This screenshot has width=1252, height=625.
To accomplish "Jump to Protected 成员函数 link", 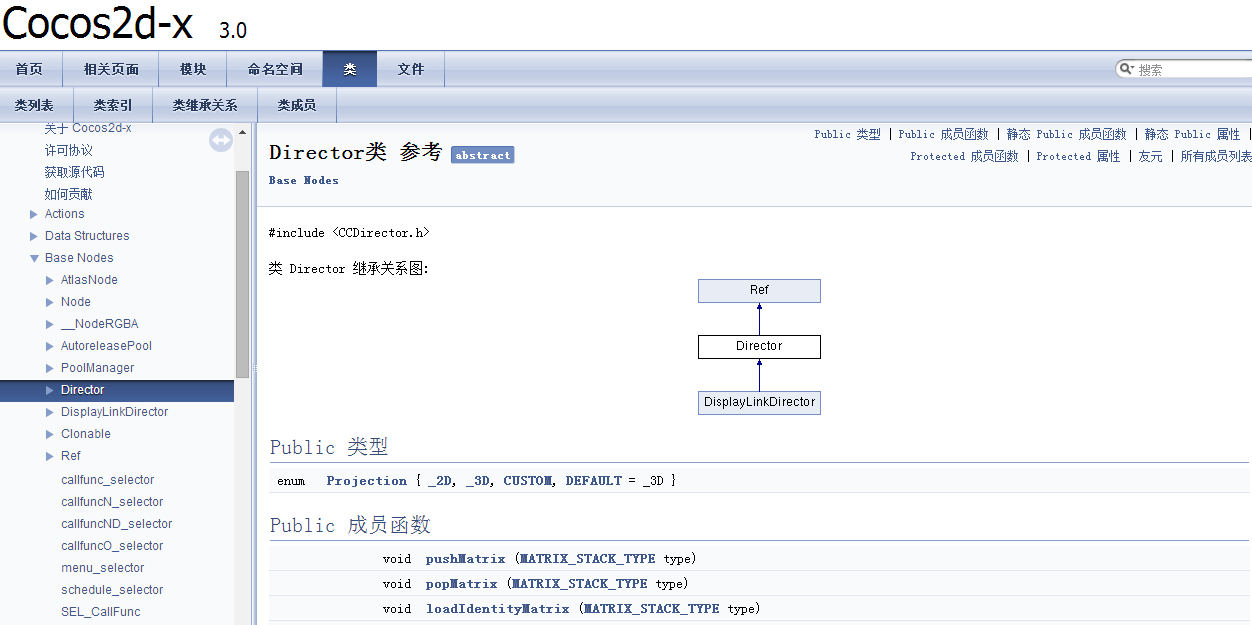I will coord(964,156).
